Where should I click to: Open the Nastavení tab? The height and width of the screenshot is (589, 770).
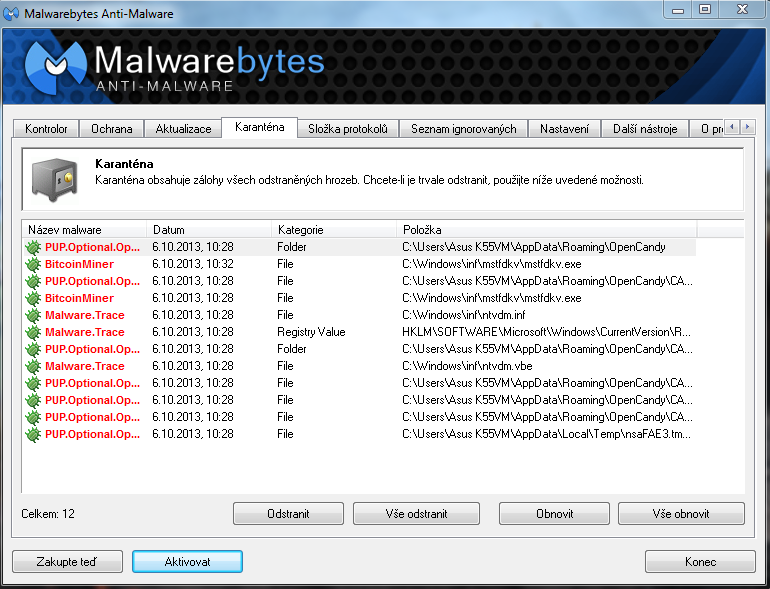pyautogui.click(x=564, y=129)
